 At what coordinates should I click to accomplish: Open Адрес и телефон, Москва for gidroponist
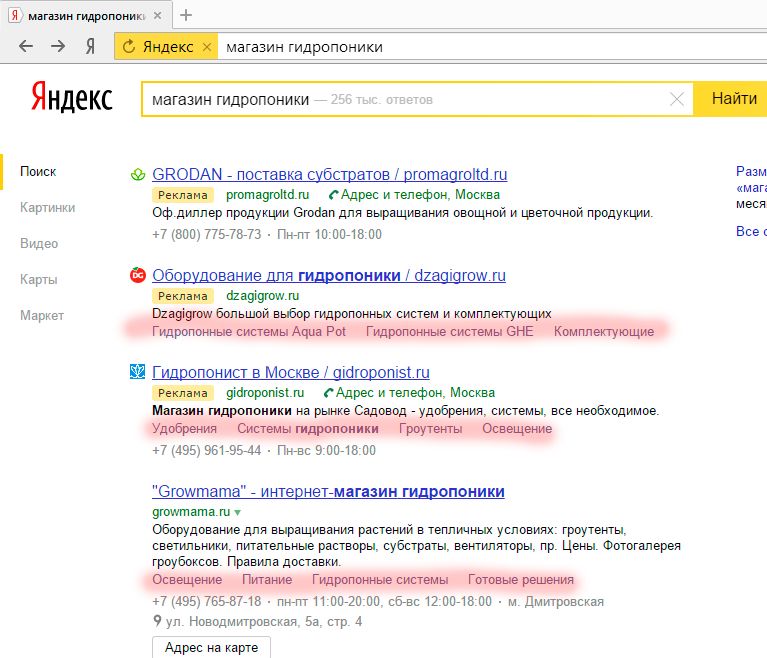415,392
